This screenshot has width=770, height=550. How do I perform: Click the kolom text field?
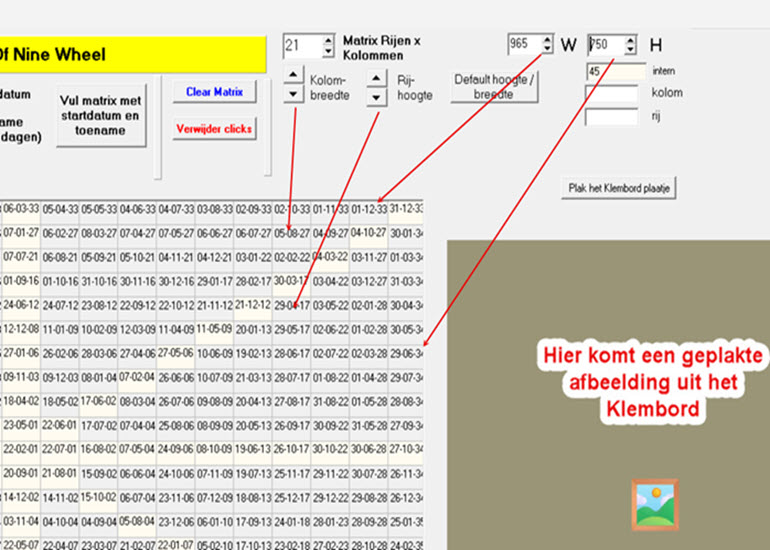[x=611, y=94]
